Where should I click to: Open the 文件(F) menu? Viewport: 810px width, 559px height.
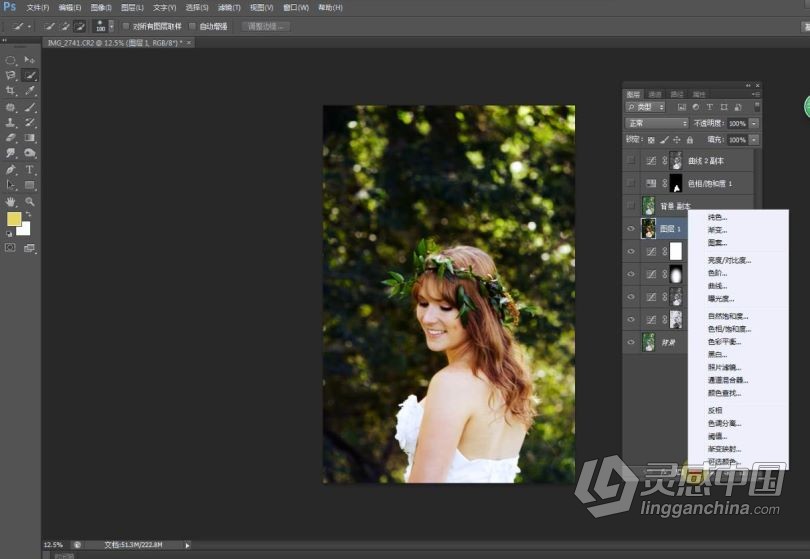[x=38, y=8]
